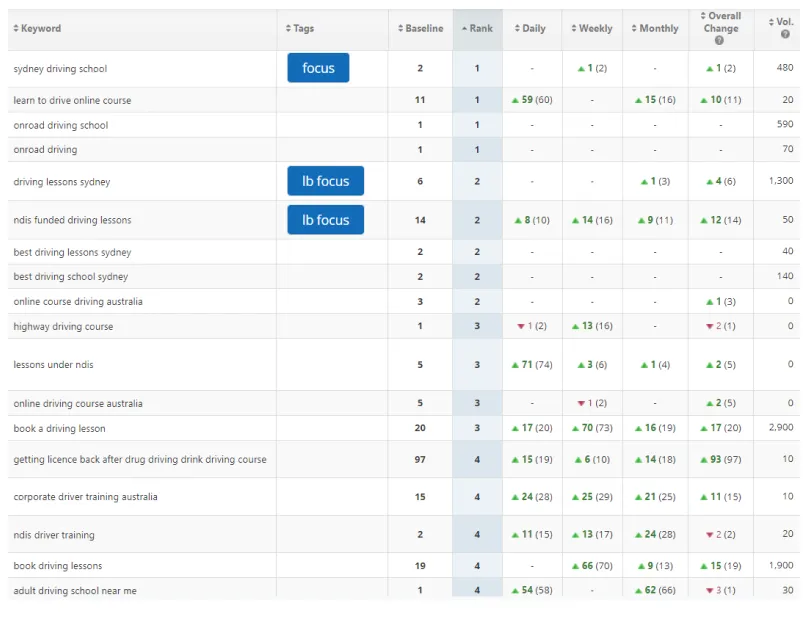This screenshot has width=810, height=617.
Task: Select keyword 'sydney driving school'
Action: pyautogui.click(x=60, y=69)
